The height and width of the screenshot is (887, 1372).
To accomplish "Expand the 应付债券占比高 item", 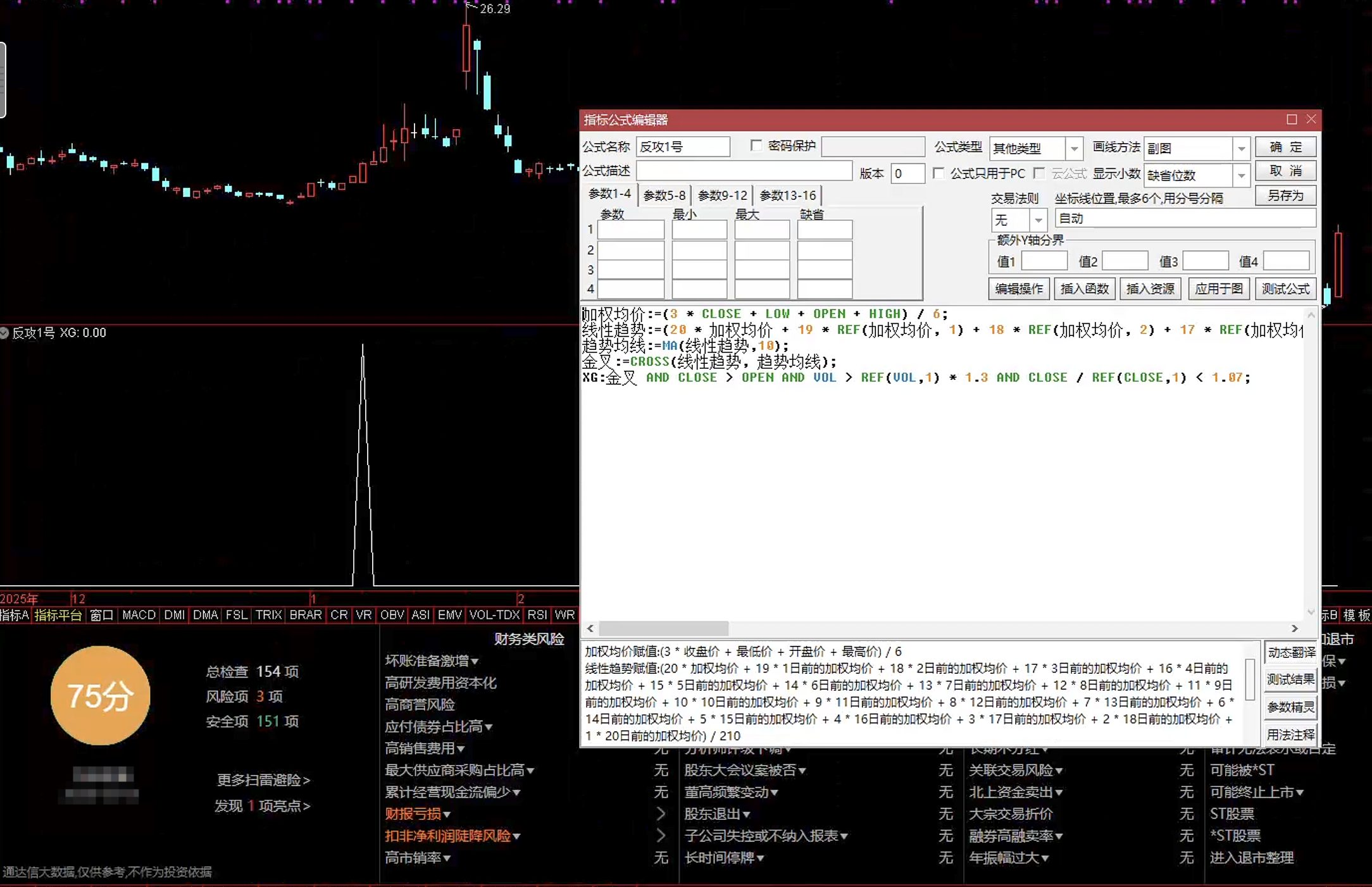I will click(x=439, y=727).
